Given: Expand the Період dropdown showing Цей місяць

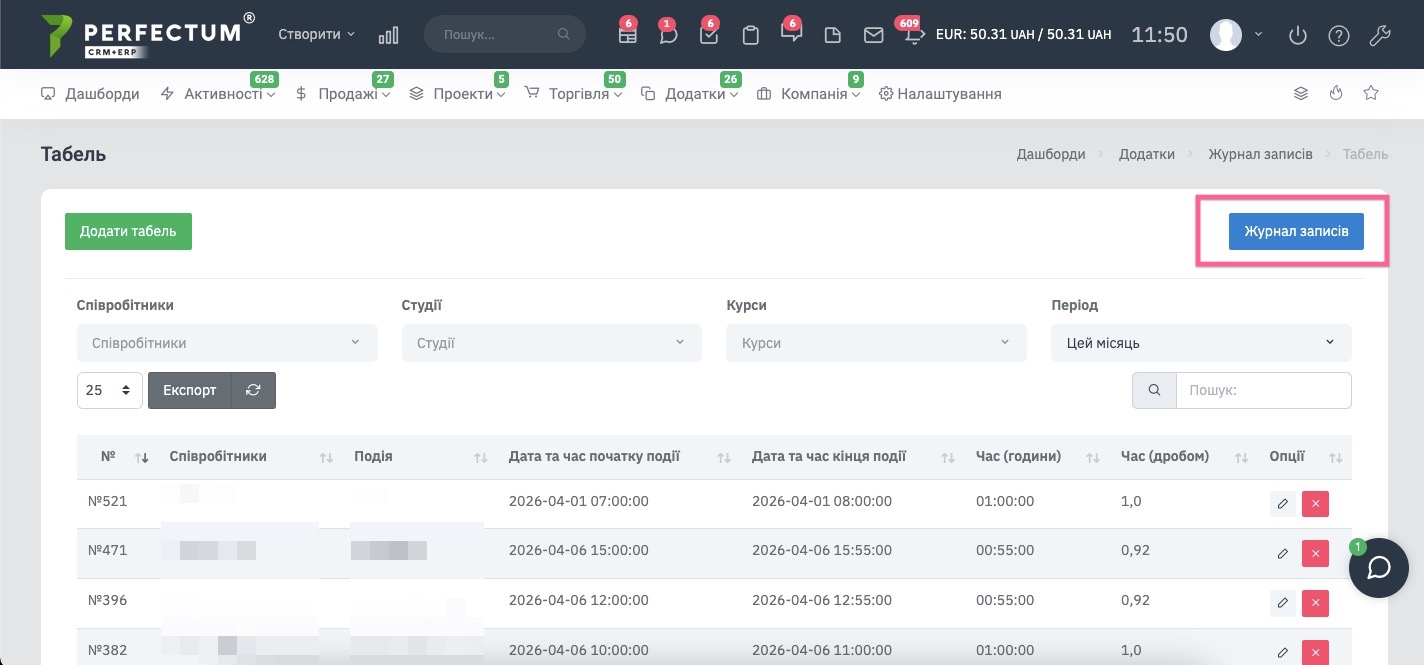Looking at the screenshot, I should coord(1200,343).
